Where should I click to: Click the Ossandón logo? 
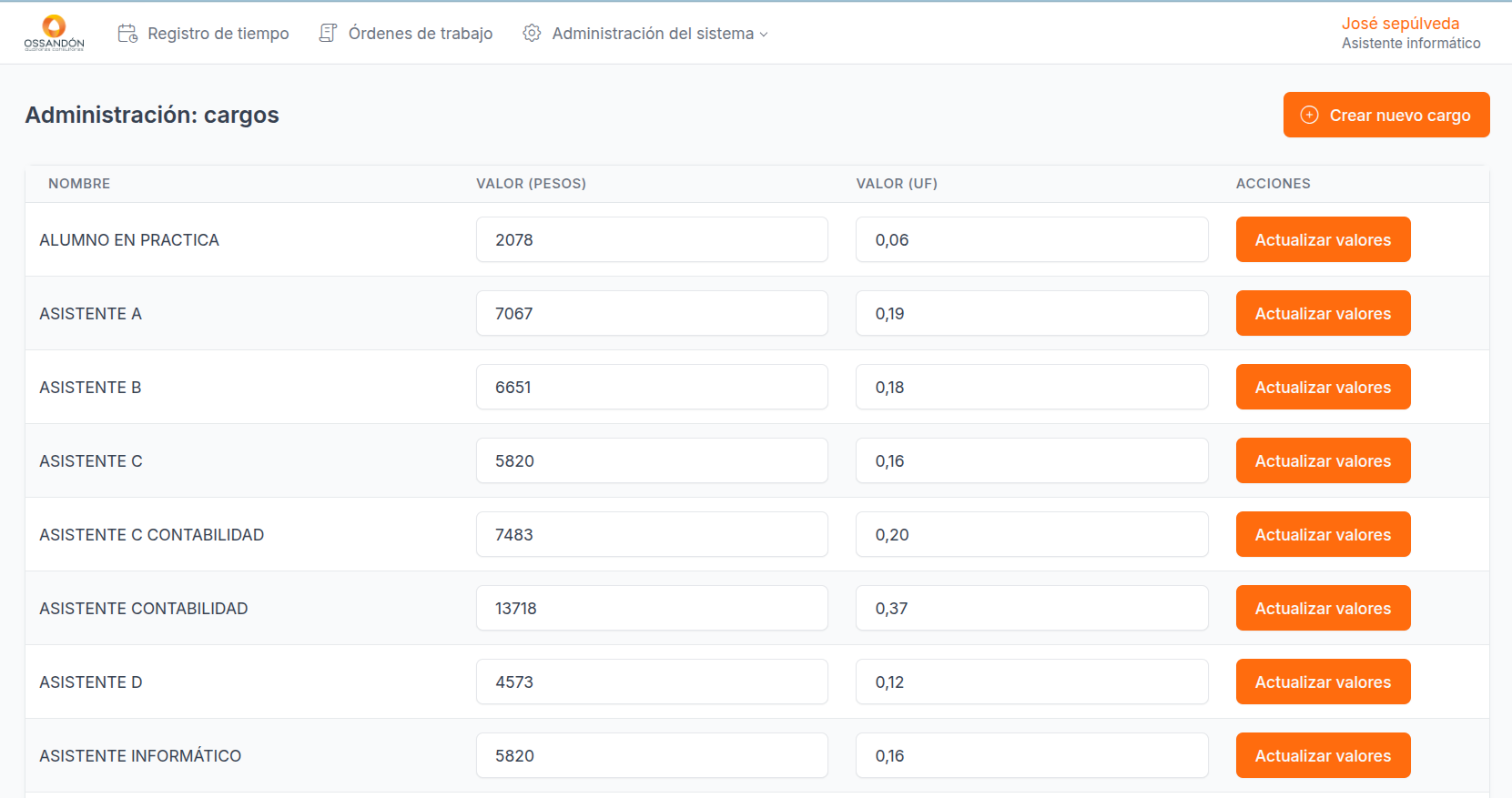coord(55,33)
